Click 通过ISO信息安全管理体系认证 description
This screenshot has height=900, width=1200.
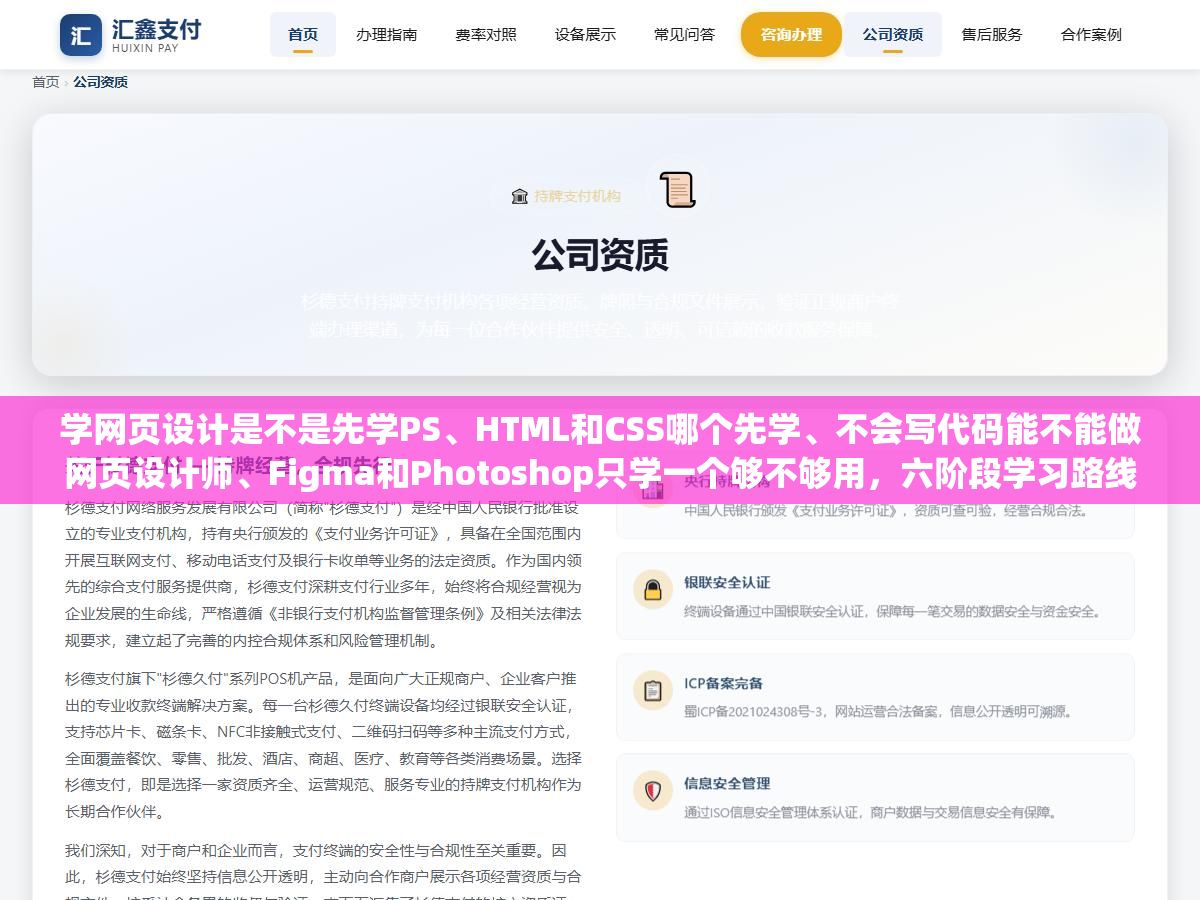point(871,812)
